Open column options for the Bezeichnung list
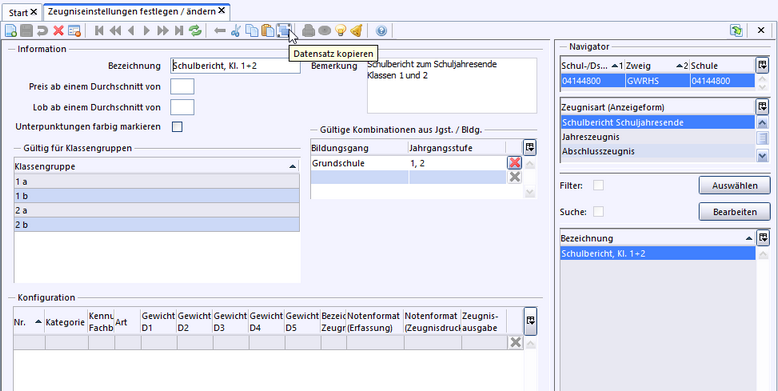Image resolution: width=778 pixels, height=391 pixels. 762,238
